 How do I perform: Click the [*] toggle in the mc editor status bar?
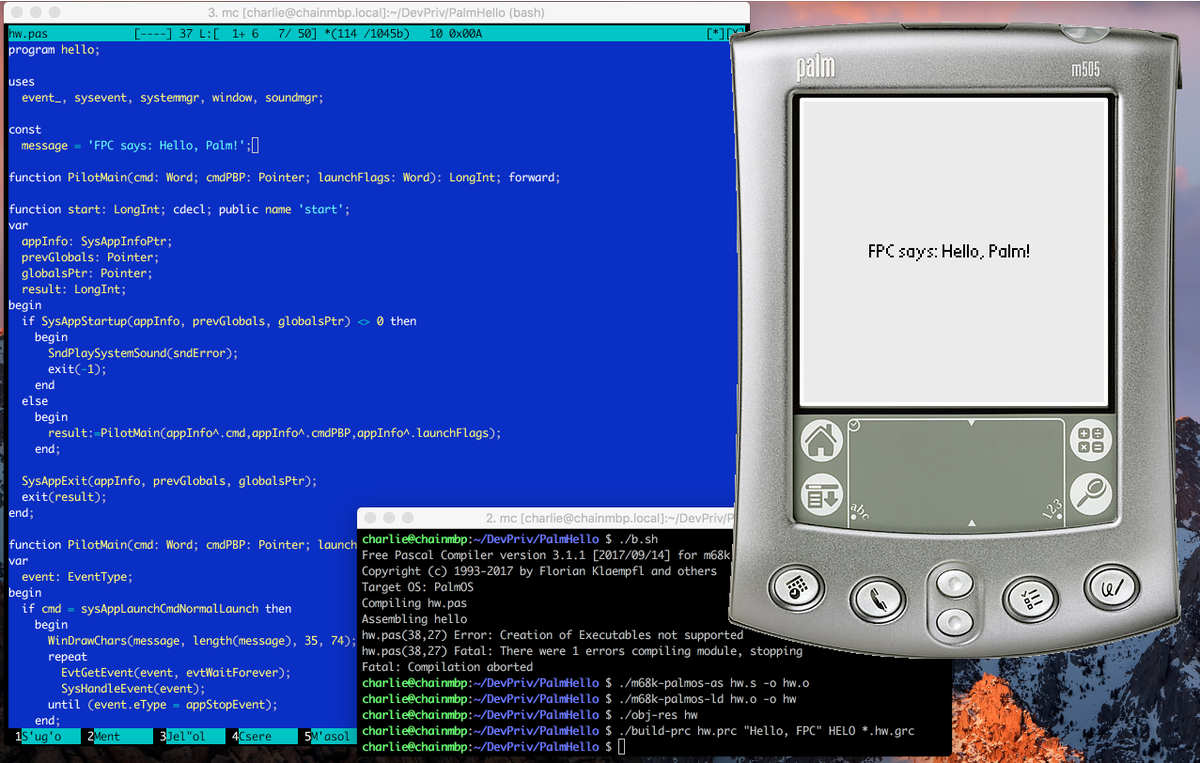(715, 34)
